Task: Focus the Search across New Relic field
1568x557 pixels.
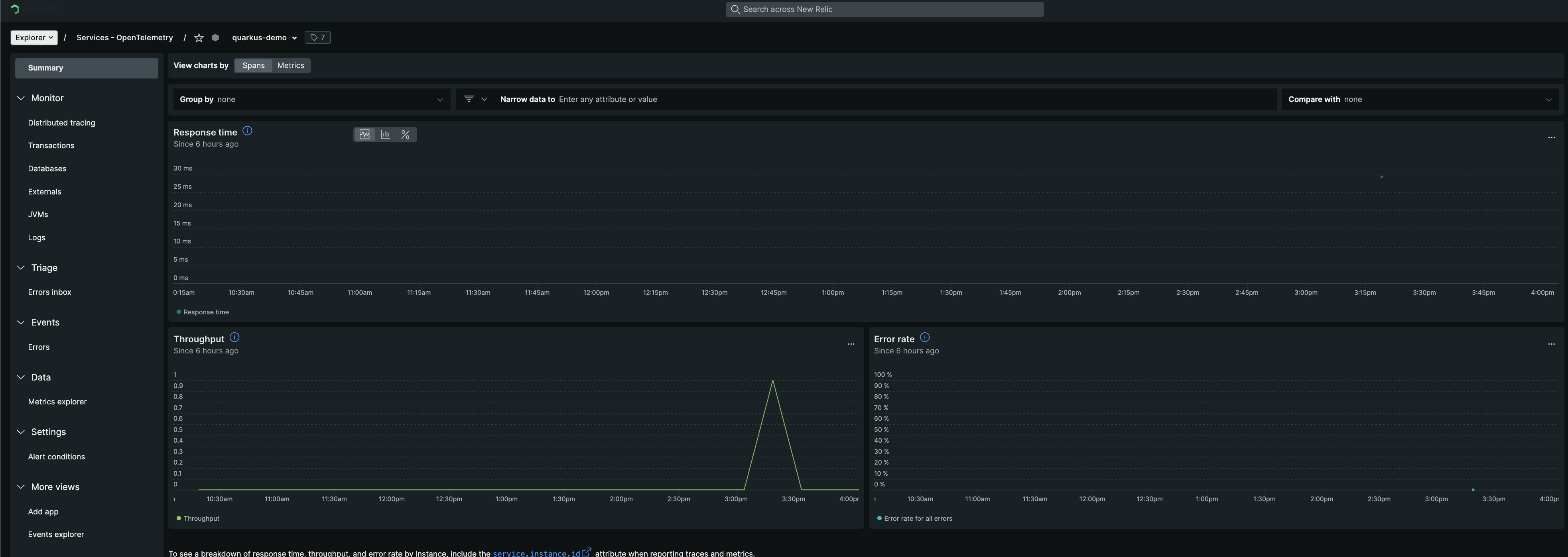Action: (884, 9)
